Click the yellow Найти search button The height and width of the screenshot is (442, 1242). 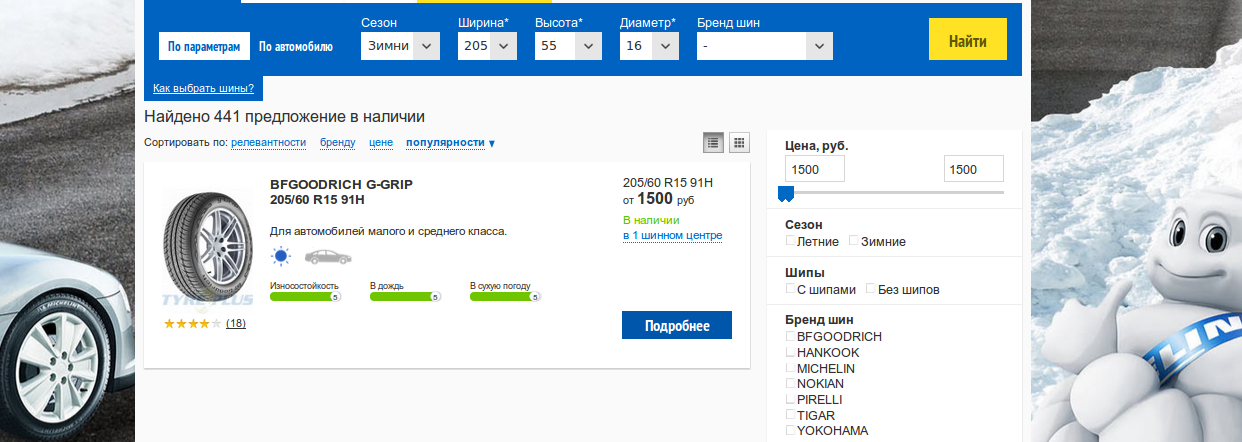(x=968, y=41)
